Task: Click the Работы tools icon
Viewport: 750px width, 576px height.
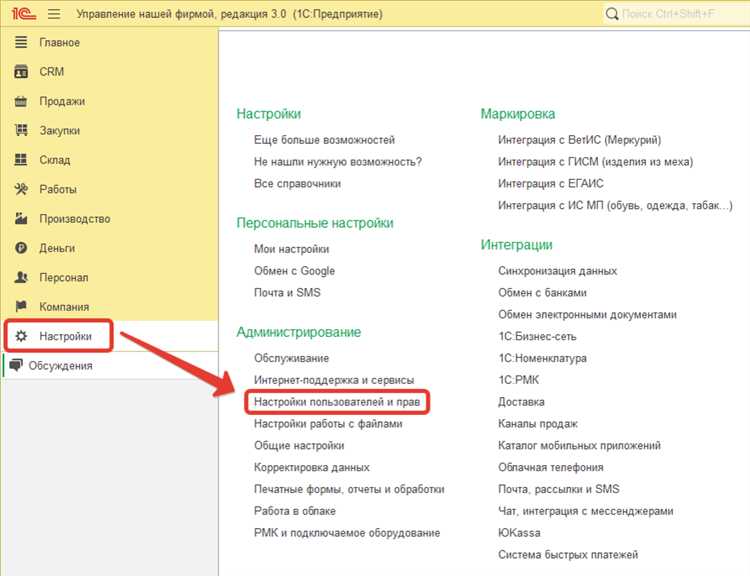Action: tap(21, 189)
